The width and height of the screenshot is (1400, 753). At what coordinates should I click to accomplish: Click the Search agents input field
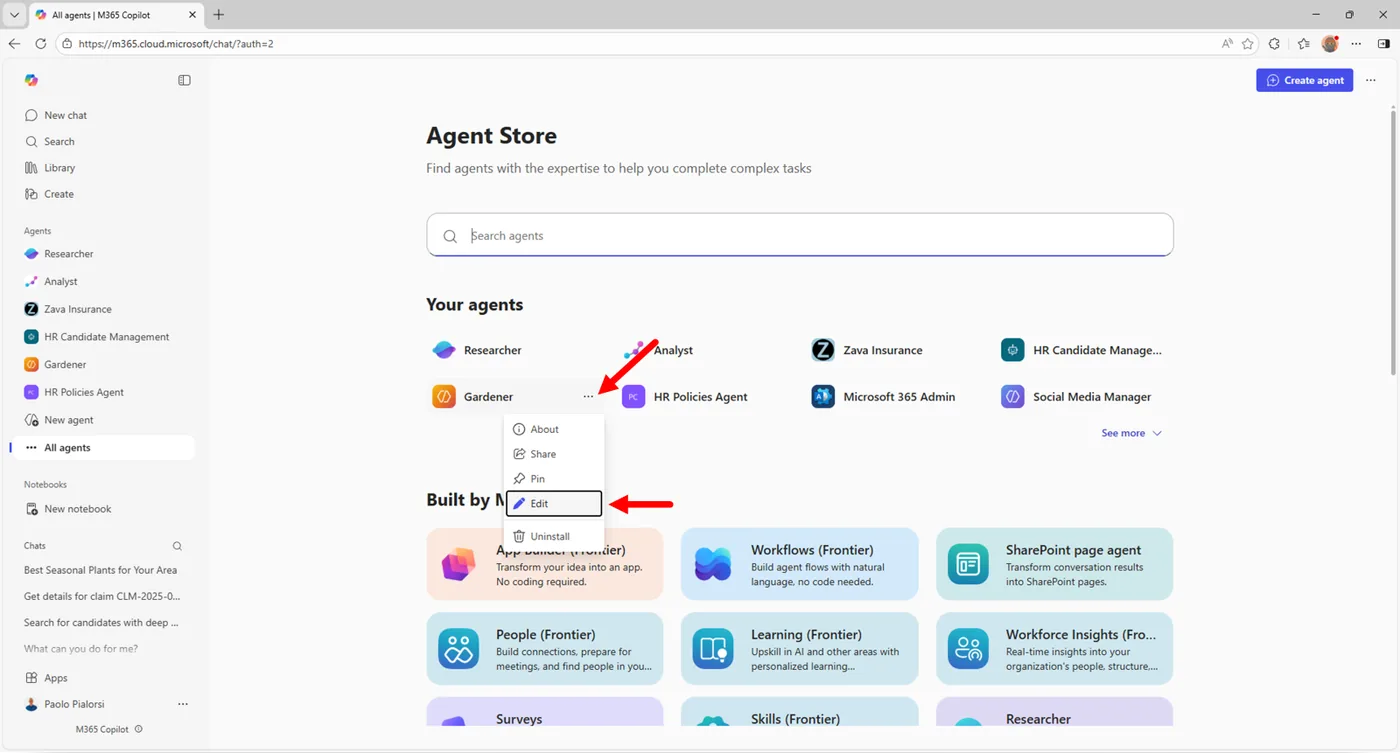pyautogui.click(x=800, y=236)
